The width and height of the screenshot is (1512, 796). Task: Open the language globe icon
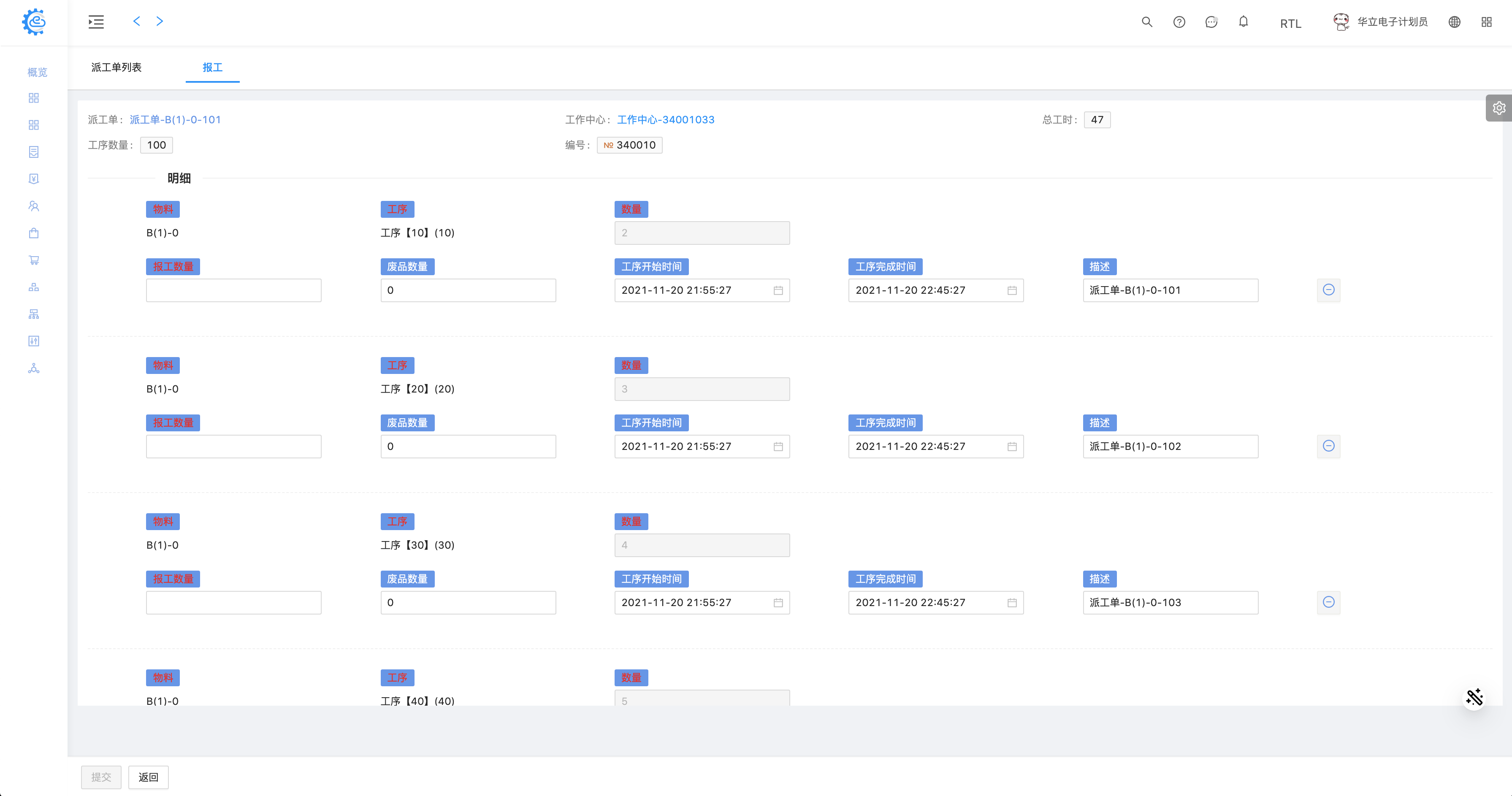pos(1454,22)
